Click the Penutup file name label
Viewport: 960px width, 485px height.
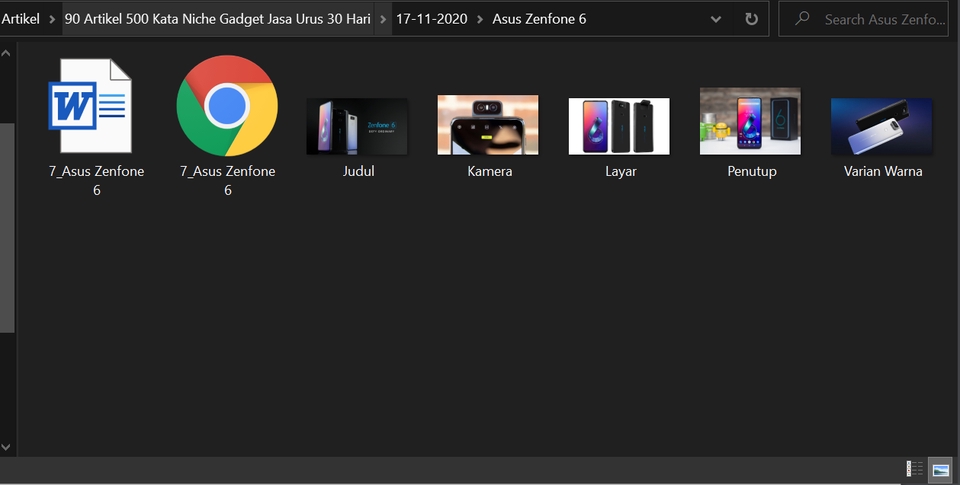[x=752, y=171]
